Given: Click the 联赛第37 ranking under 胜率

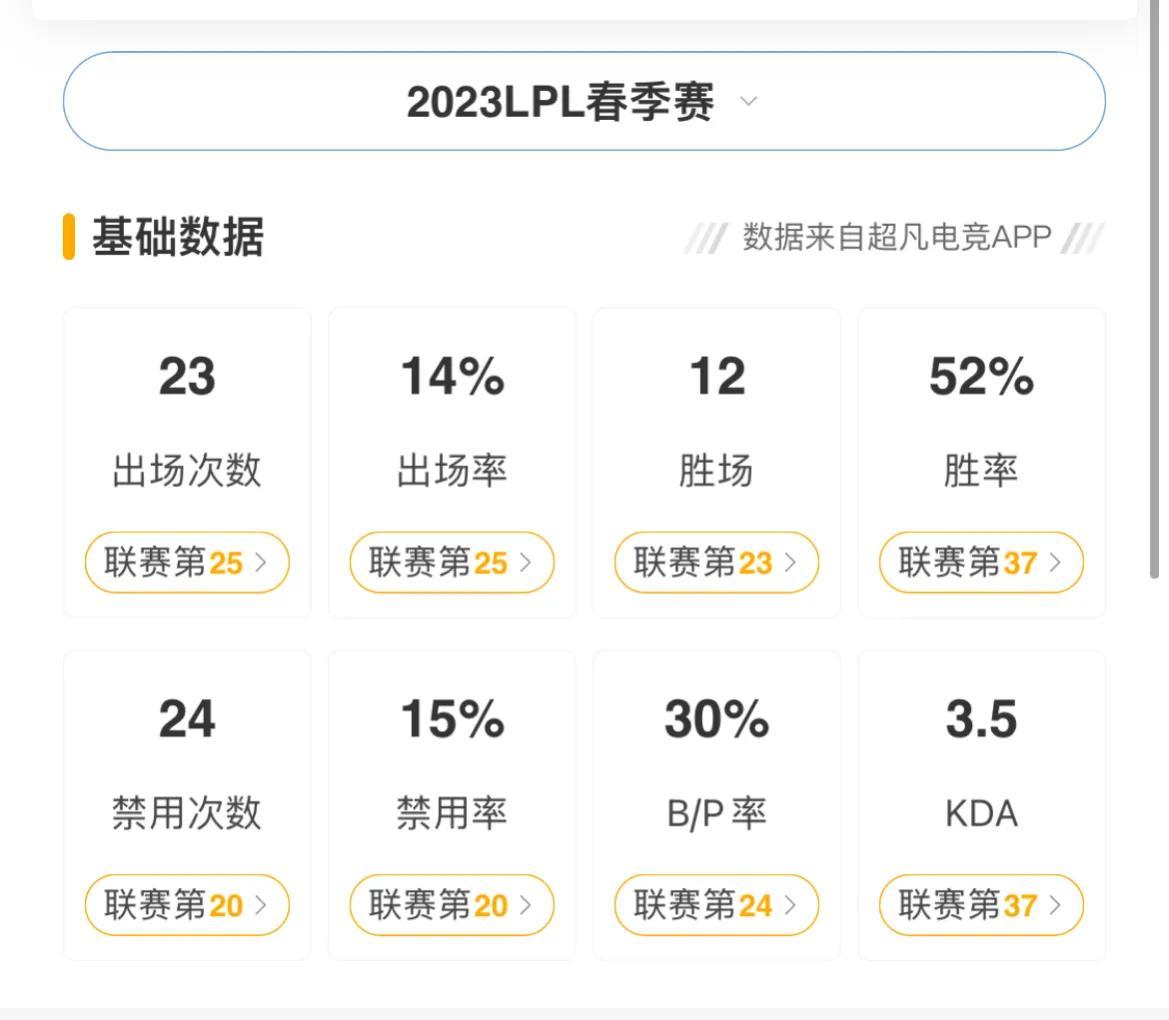Looking at the screenshot, I should [x=980, y=562].
